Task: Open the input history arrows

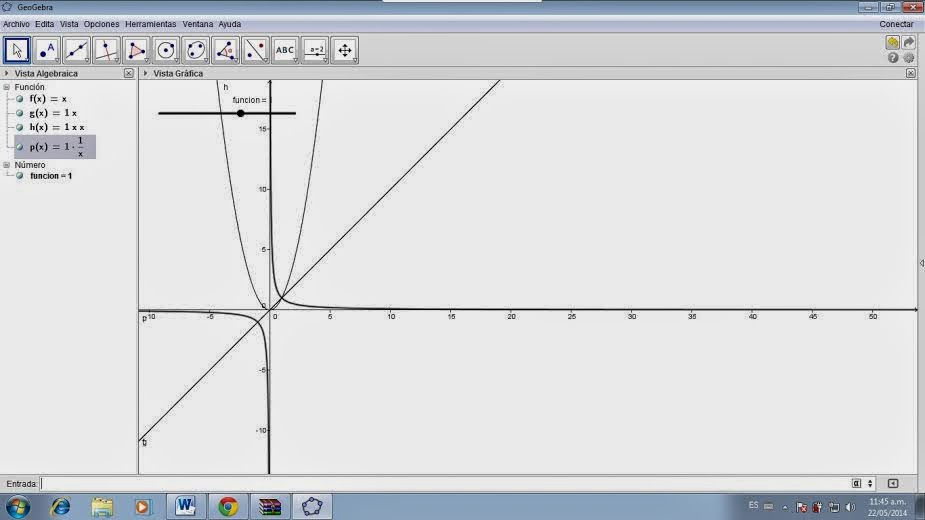Action: click(x=870, y=483)
